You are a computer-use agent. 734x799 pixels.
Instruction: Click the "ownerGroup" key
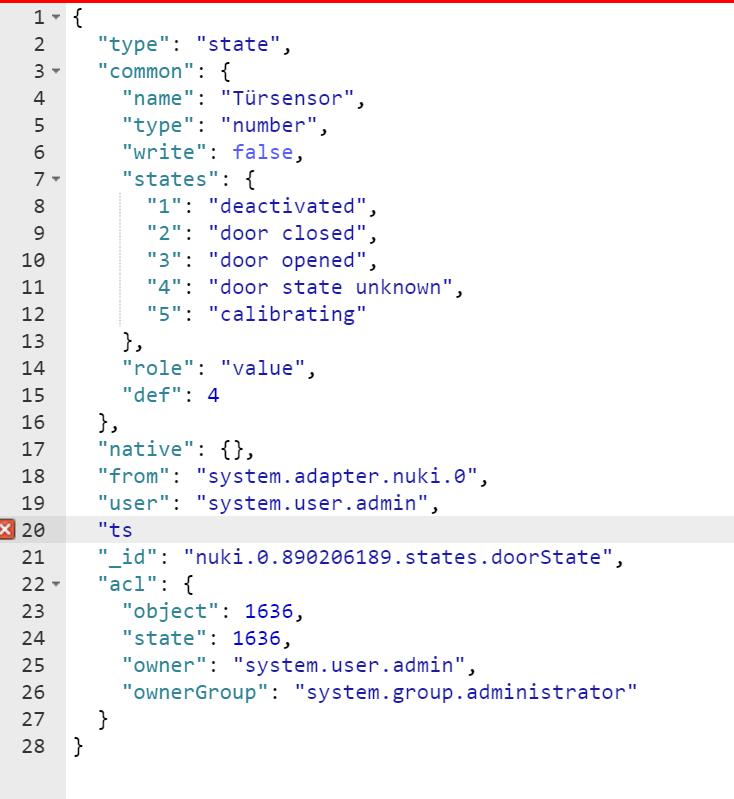(195, 693)
